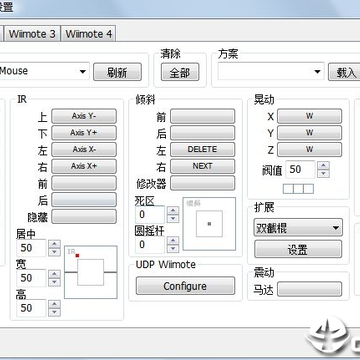The height and width of the screenshot is (360, 360).
Task: Click the 死区 value field
Action: click(150, 214)
